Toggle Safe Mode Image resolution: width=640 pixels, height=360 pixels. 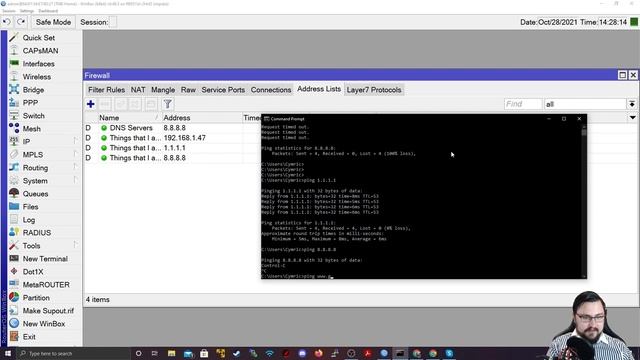click(53, 22)
